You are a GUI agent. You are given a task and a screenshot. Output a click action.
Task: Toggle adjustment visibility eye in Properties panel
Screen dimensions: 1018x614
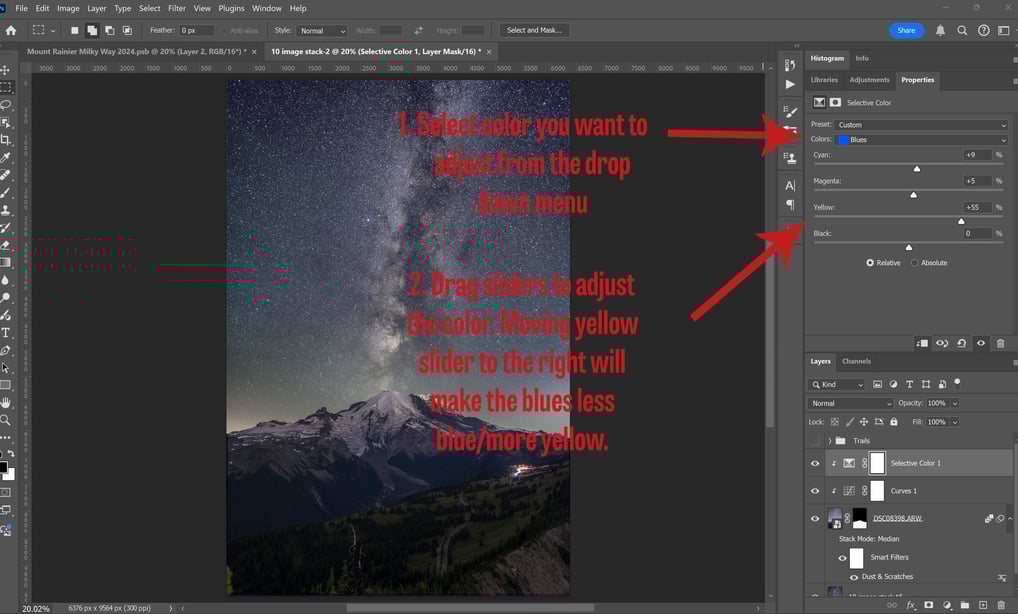pos(981,343)
